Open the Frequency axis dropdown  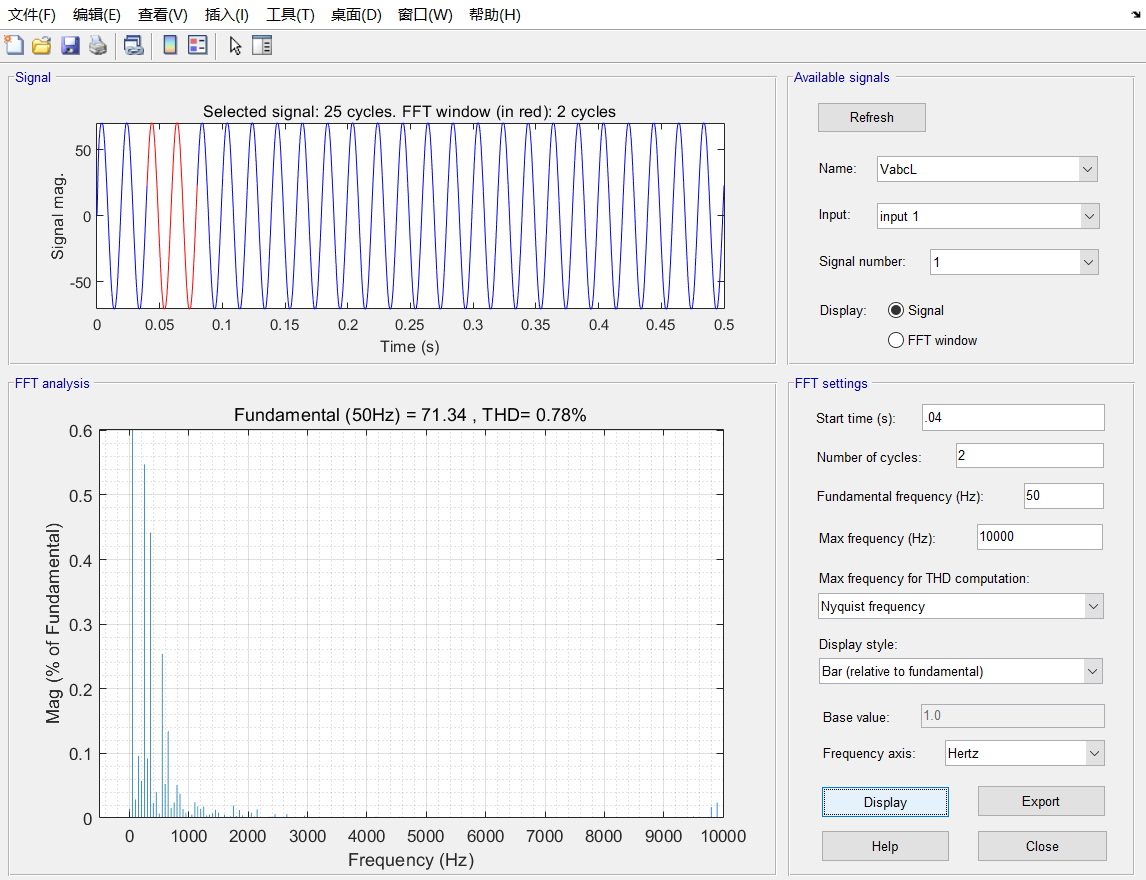click(1095, 753)
